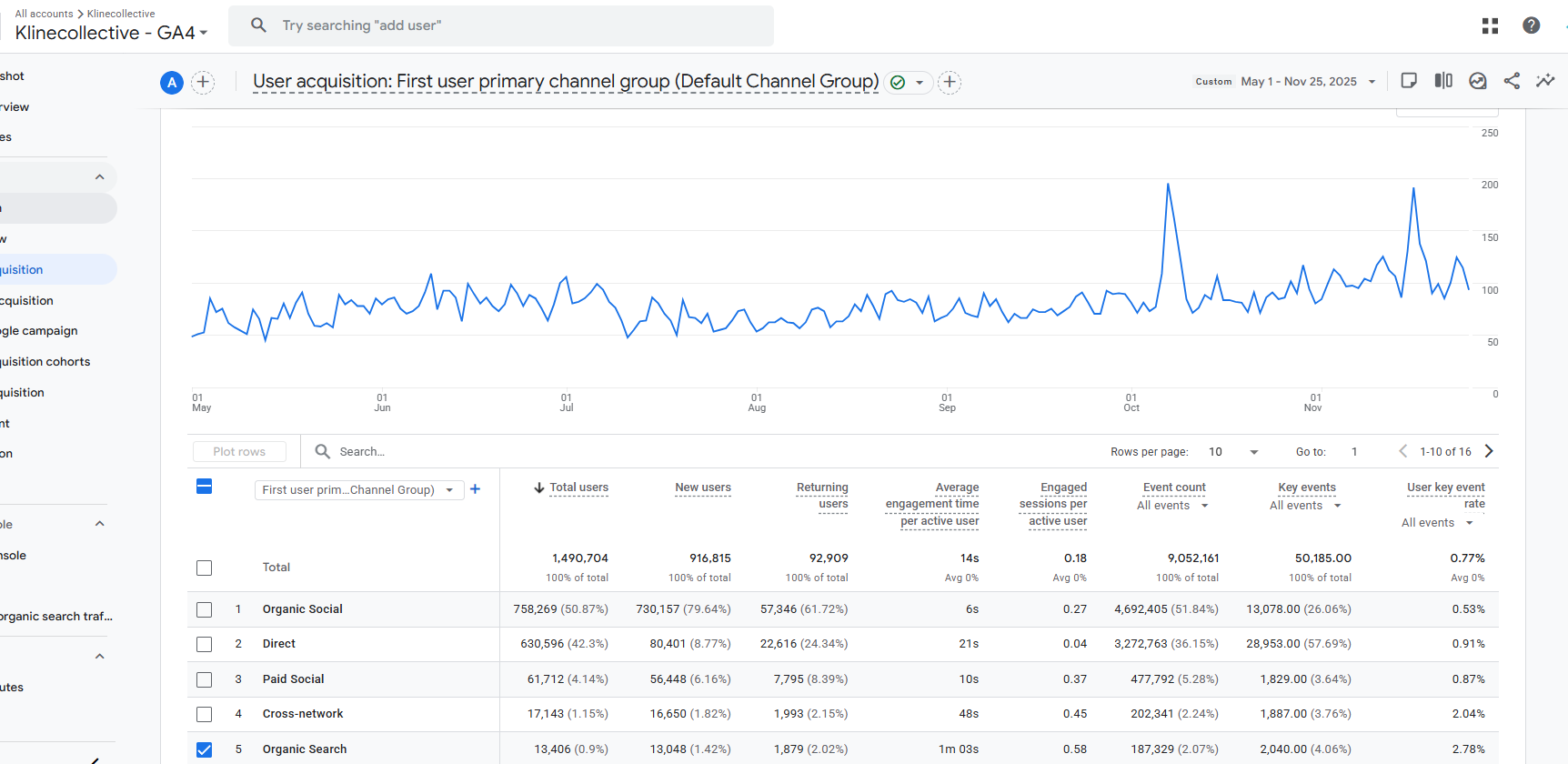Image resolution: width=1568 pixels, height=764 pixels.
Task: Go to next page of table rows
Action: point(1489,451)
